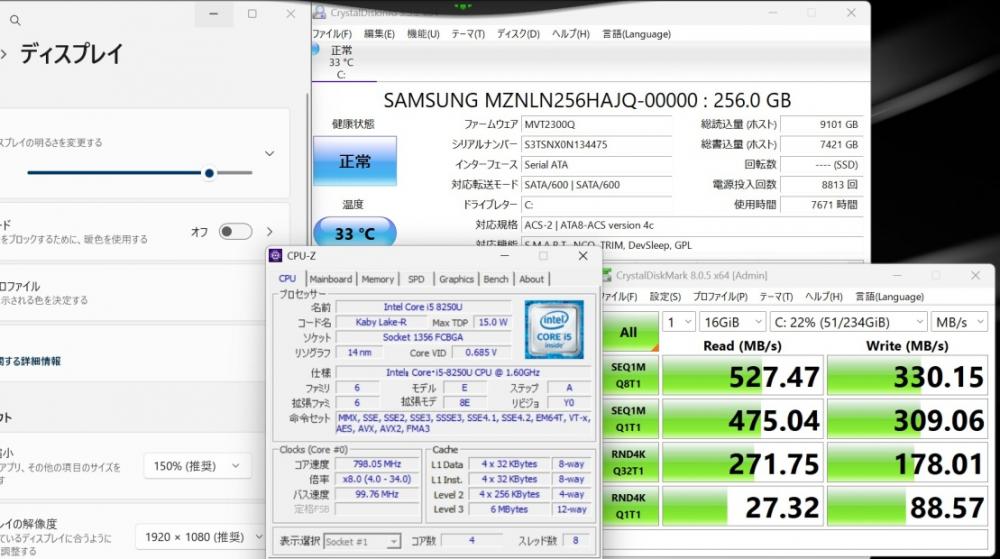Open 機能(U) menu in CrystalDiskInfo
The height and width of the screenshot is (559, 1000).
[423, 34]
